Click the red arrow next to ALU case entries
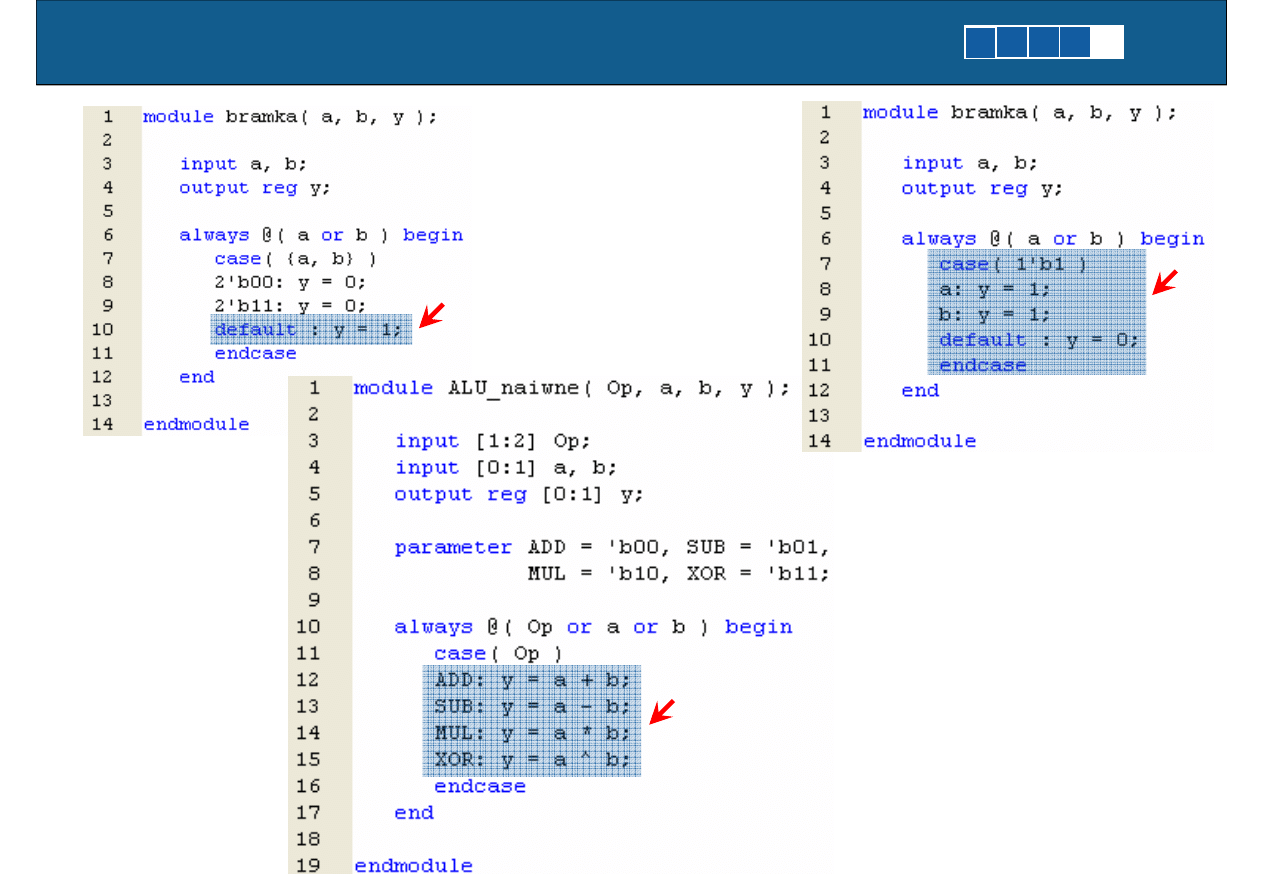Screen dimensions: 1263x893 pos(661,711)
